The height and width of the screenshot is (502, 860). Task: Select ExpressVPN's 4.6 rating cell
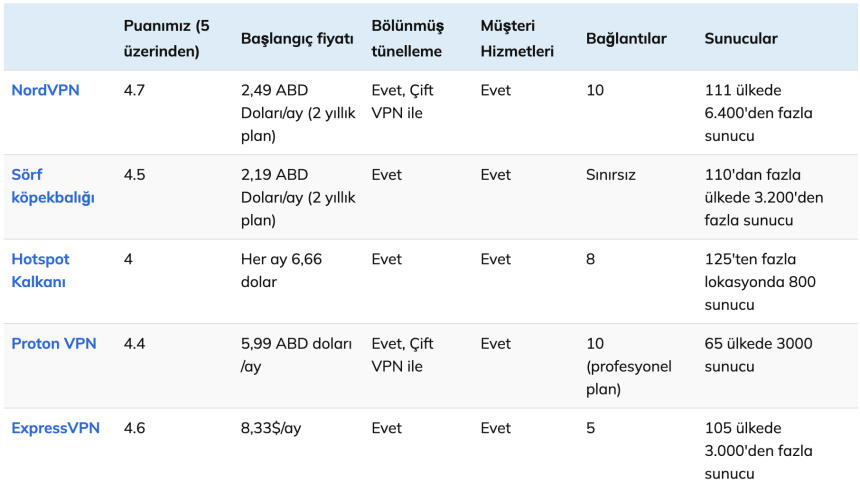(x=135, y=428)
